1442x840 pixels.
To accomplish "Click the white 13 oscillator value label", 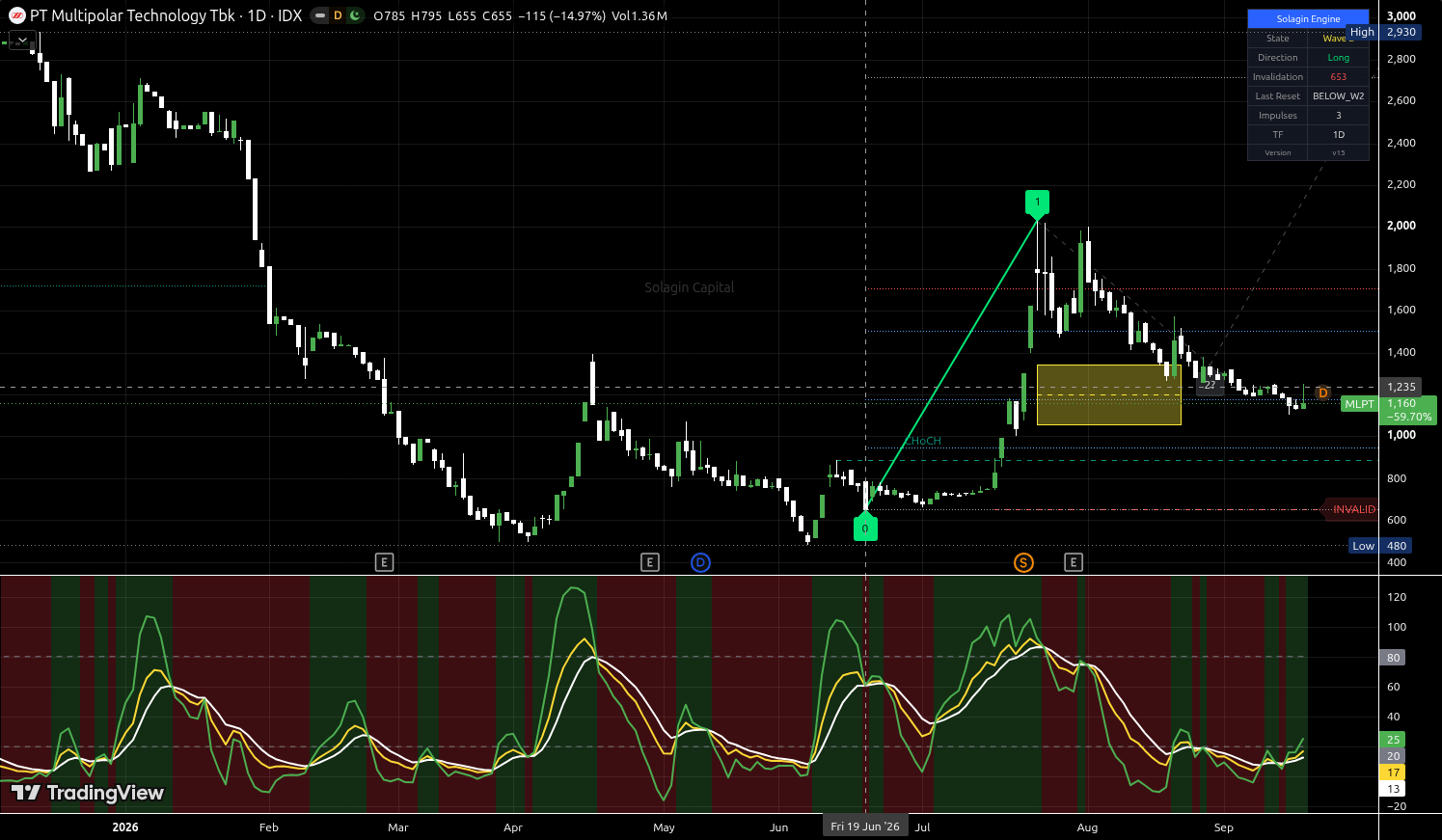I will (x=1393, y=789).
